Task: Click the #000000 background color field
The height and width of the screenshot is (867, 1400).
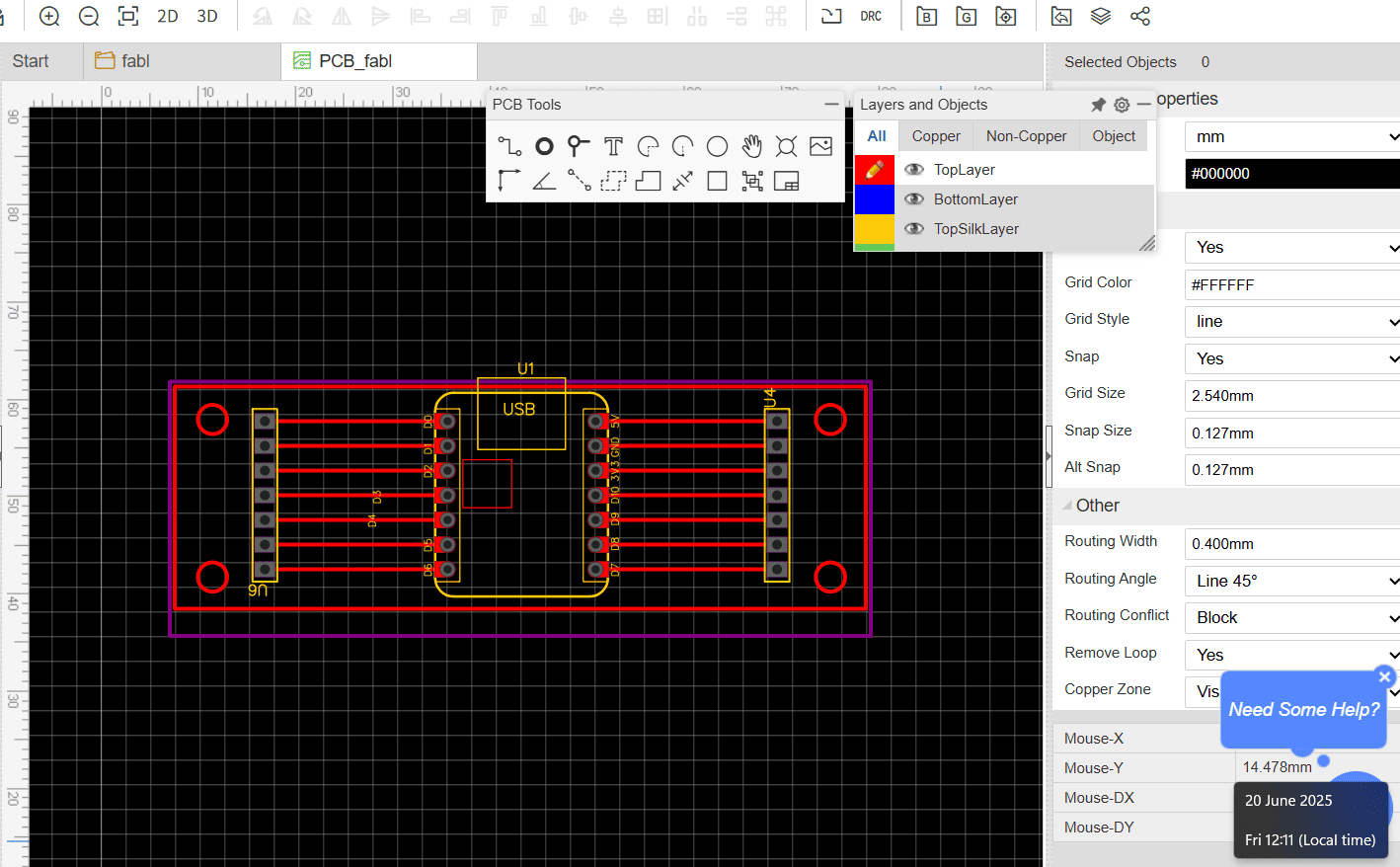Action: 1292,173
